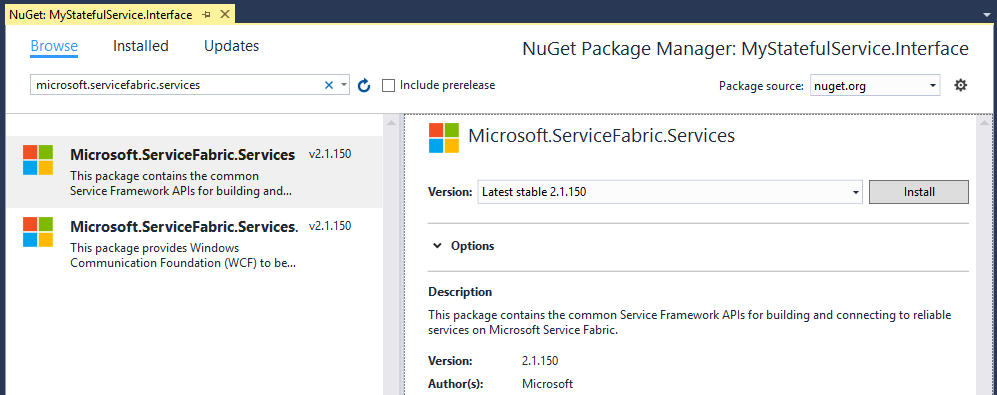This screenshot has height=395, width=997.
Task: Open NuGet settings gear icon
Action: click(961, 85)
